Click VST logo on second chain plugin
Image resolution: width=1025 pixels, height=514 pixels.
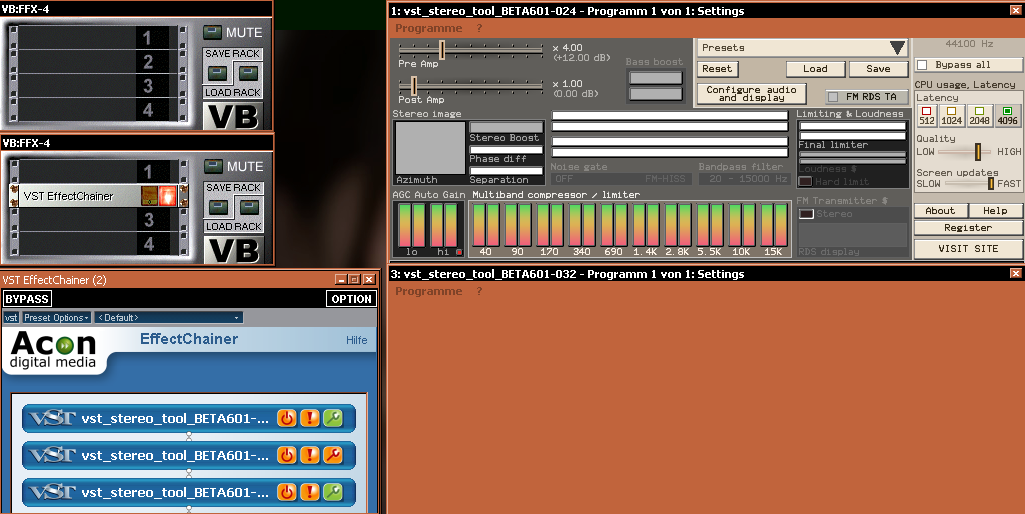pyautogui.click(x=52, y=454)
